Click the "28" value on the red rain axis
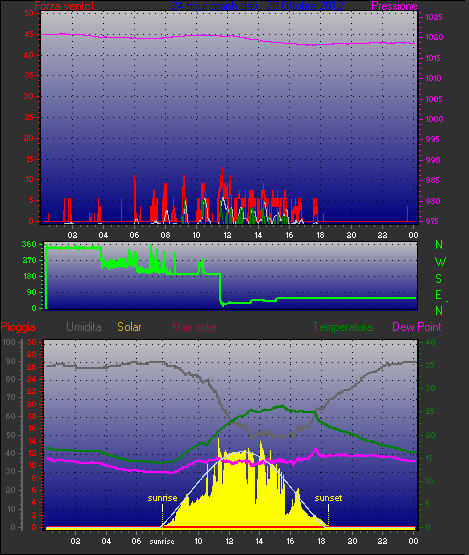This screenshot has width=469, height=555. [x=32, y=355]
